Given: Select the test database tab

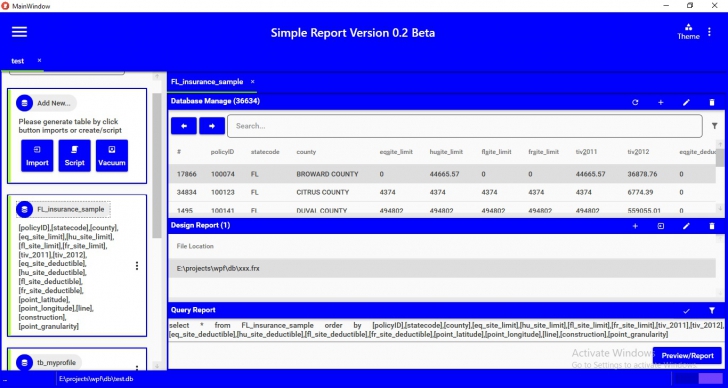Looking at the screenshot, I should pos(18,61).
